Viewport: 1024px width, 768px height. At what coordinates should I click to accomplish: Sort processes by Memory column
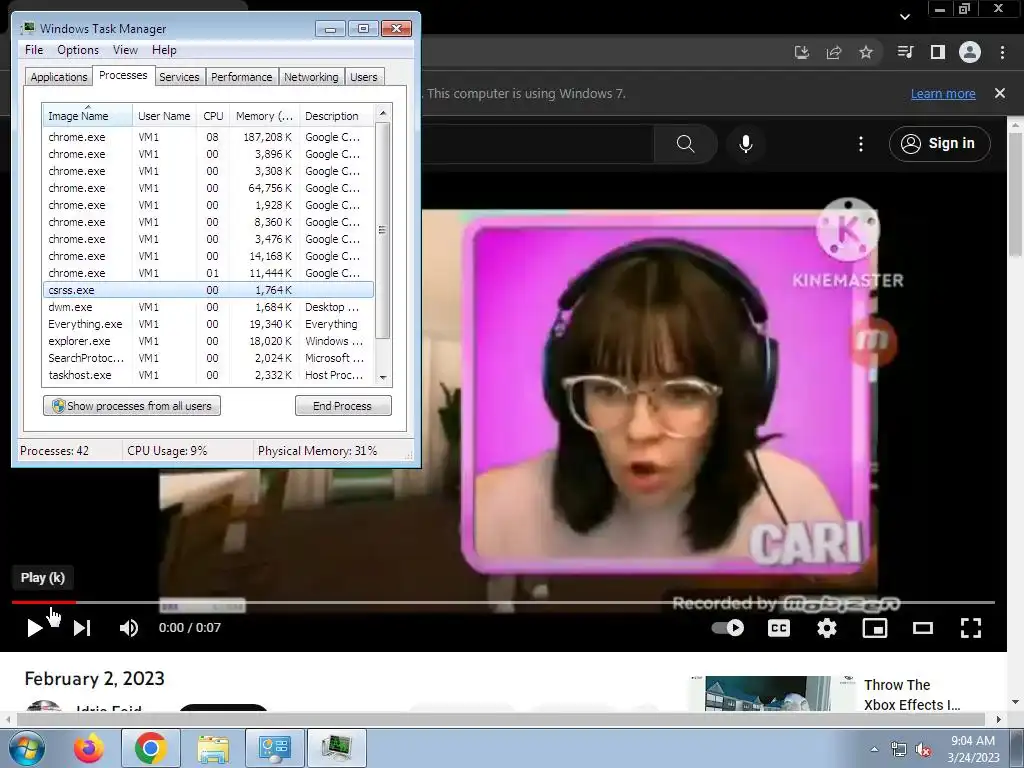click(264, 116)
